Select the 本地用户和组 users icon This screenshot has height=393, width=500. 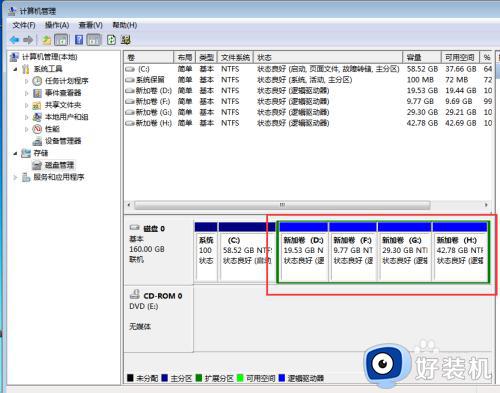tap(37, 117)
